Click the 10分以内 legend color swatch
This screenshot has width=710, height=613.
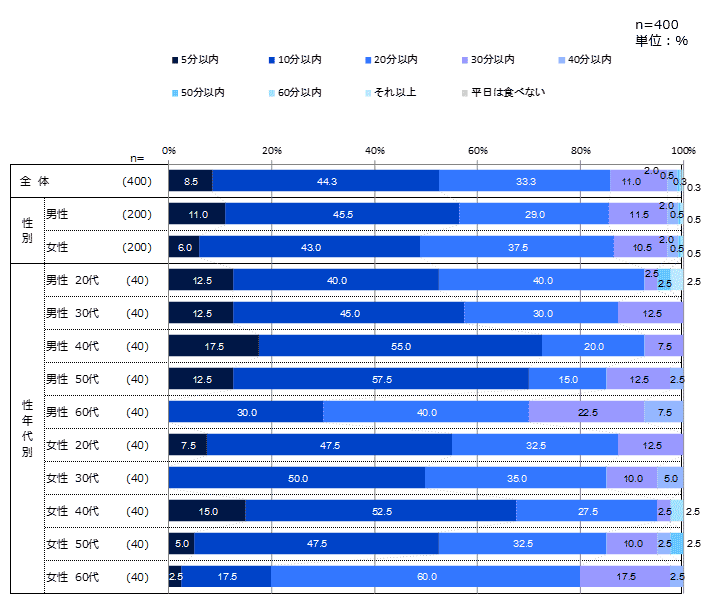tap(273, 61)
